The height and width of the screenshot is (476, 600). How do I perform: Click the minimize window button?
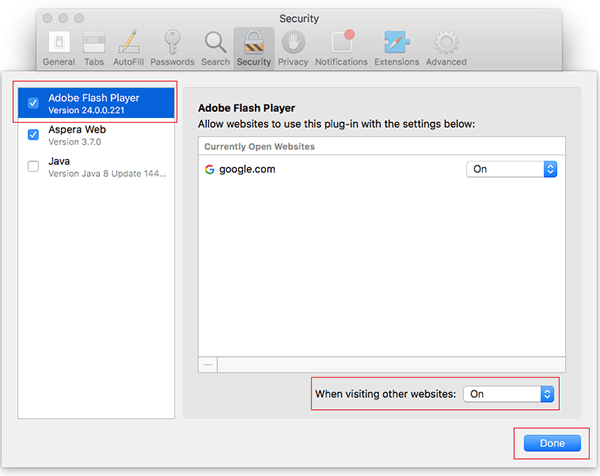pos(63,18)
